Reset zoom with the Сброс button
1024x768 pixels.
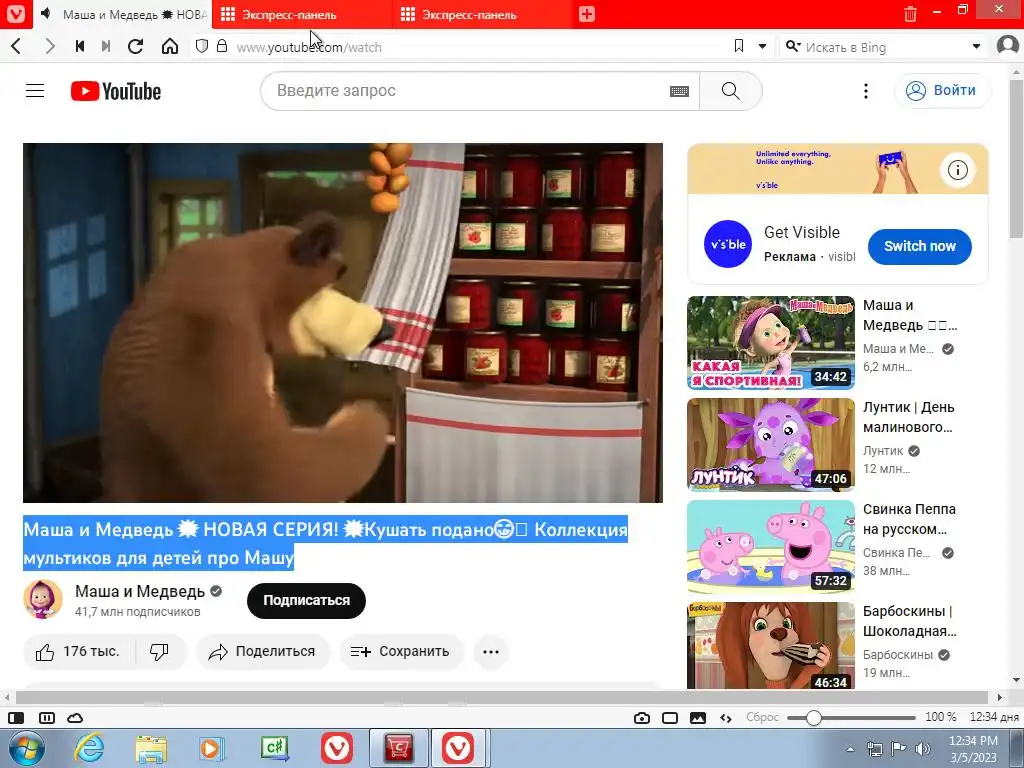pyautogui.click(x=762, y=717)
